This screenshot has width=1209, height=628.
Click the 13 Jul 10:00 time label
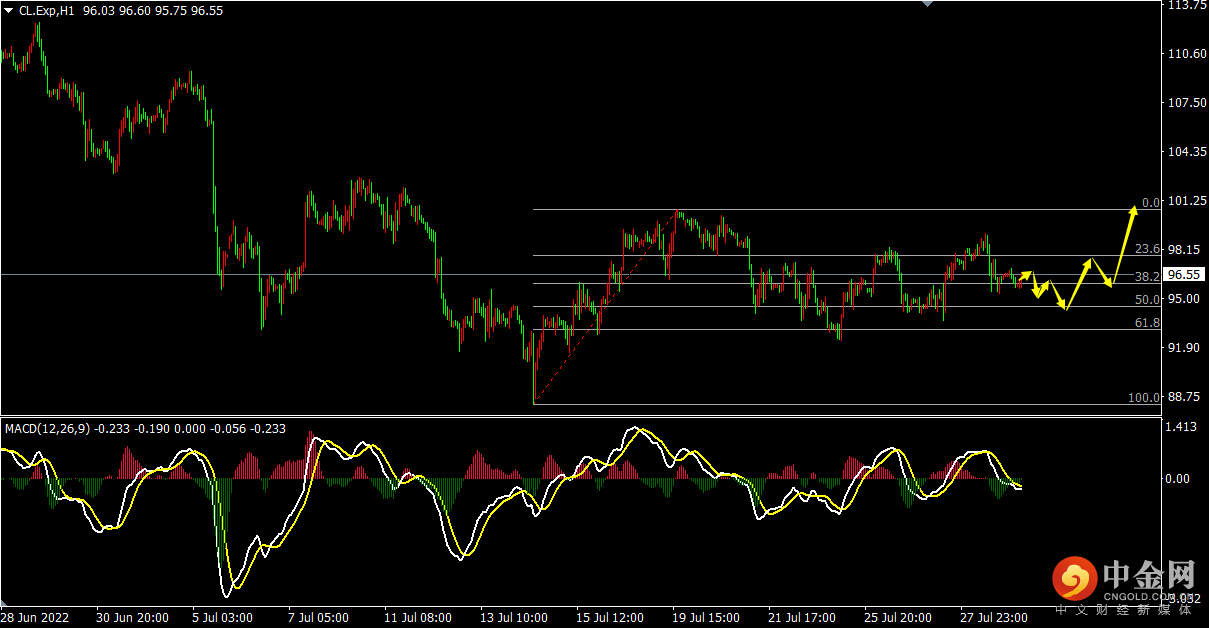coord(514,618)
